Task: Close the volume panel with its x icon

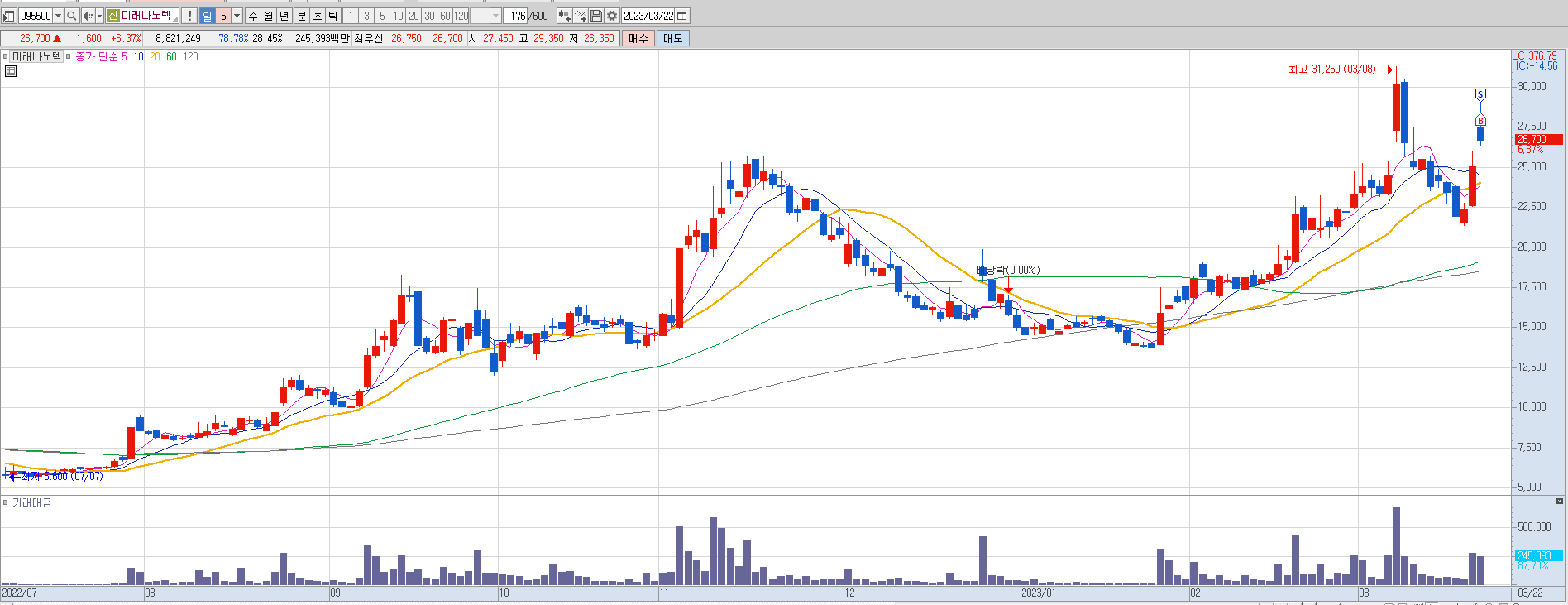Action: (1560, 502)
